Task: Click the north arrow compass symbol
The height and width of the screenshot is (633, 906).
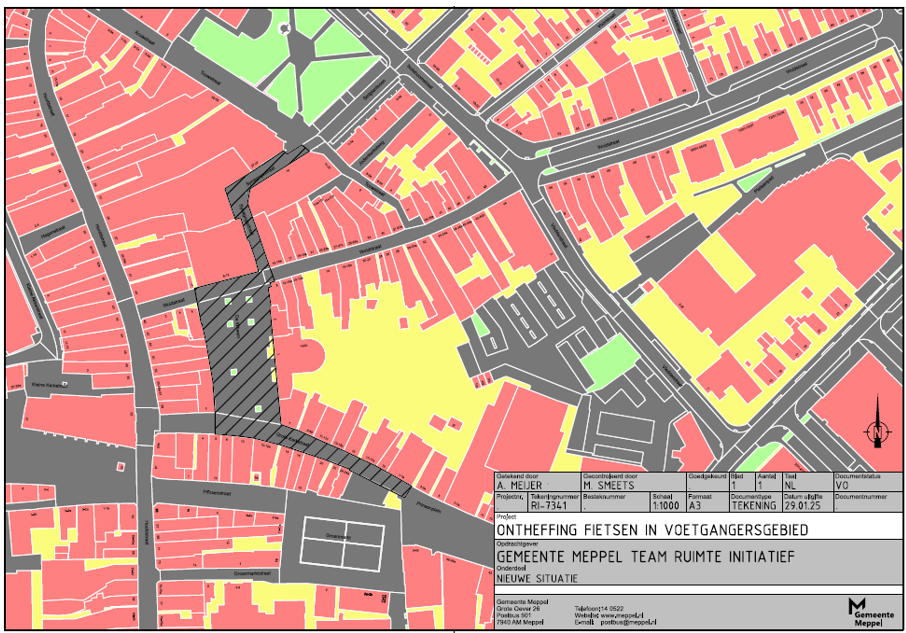Action: (x=877, y=428)
